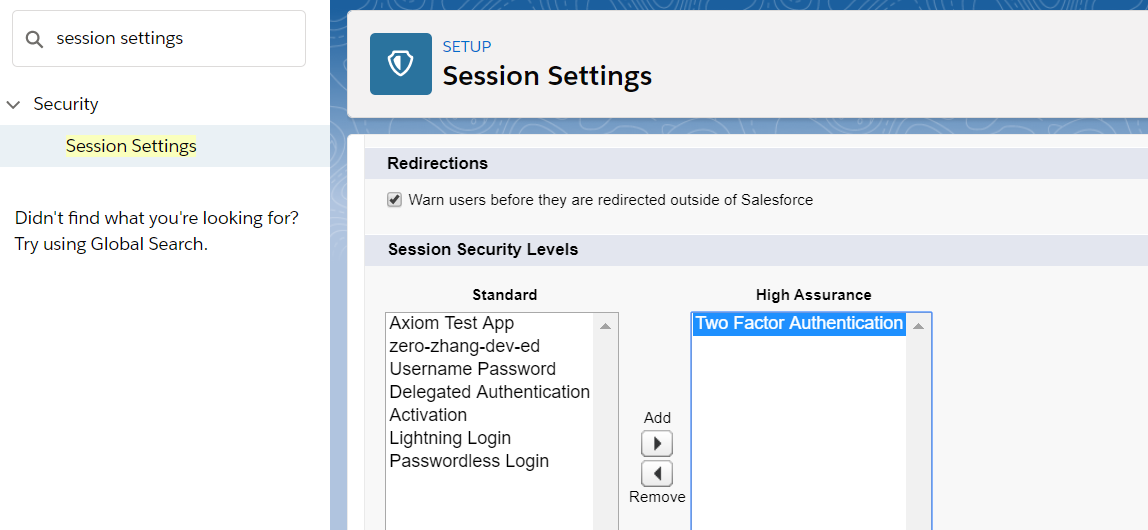This screenshot has width=1148, height=530.
Task: Pick Lightning Login from Standard list
Action: point(450,438)
